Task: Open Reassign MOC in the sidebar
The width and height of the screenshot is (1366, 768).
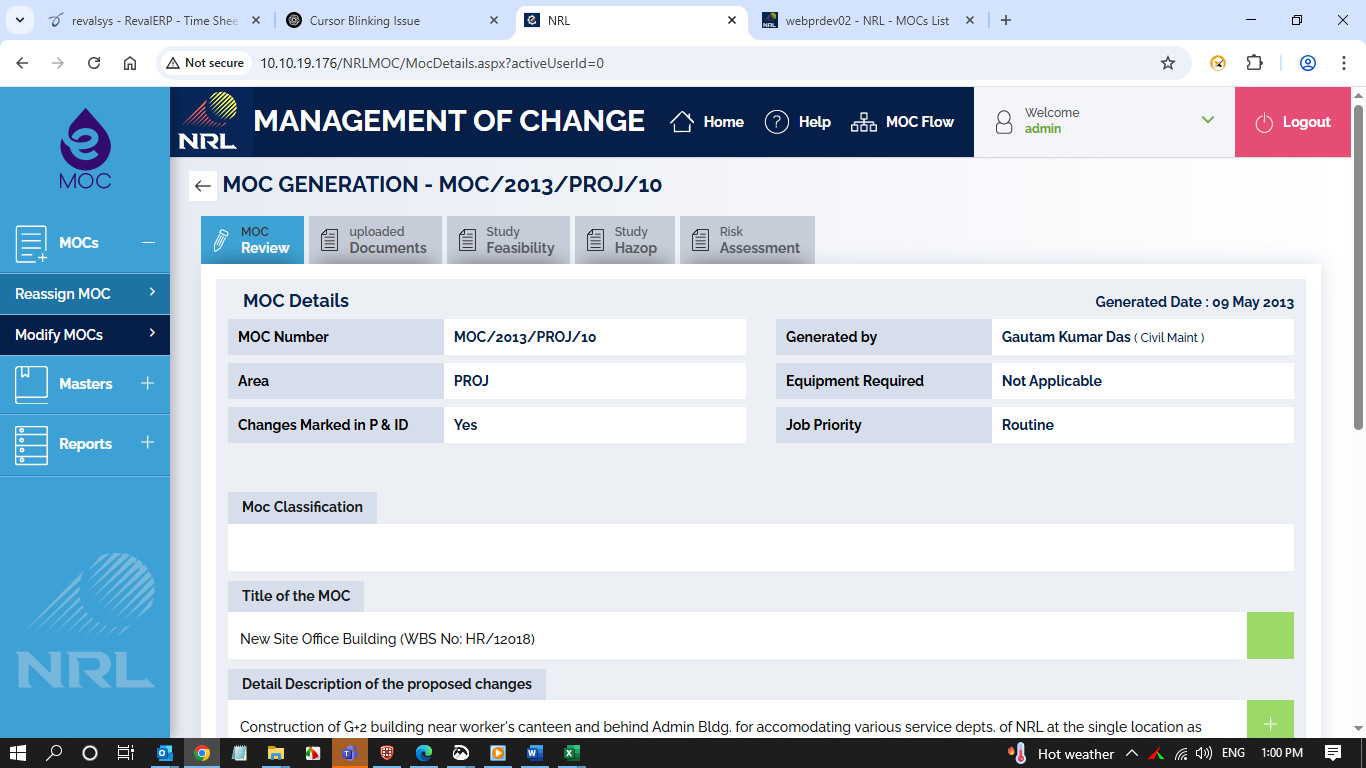Action: (x=84, y=294)
